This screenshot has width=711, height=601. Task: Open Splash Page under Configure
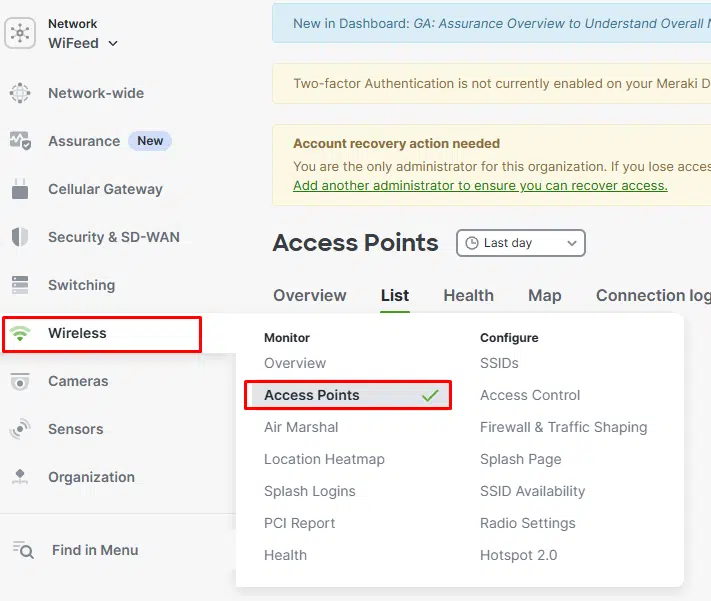pyautogui.click(x=521, y=459)
